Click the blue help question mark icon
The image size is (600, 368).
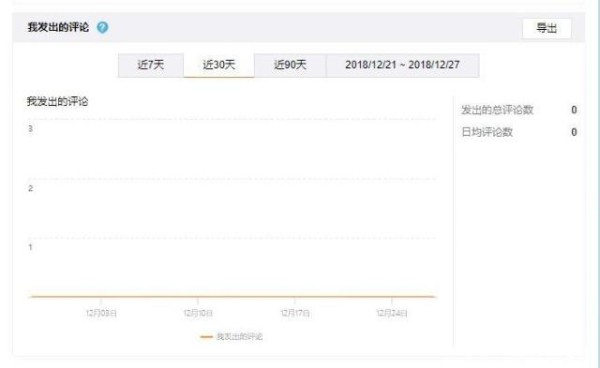point(102,28)
